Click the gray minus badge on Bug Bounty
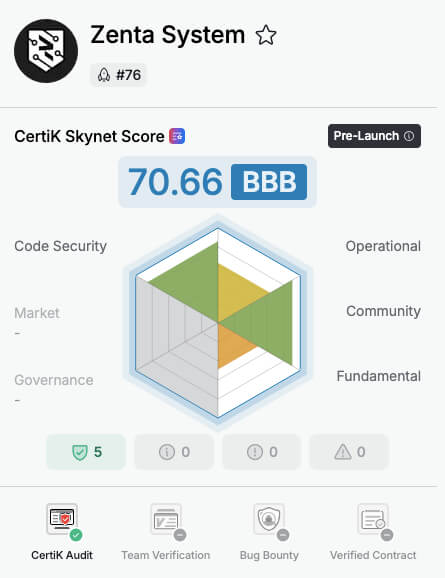This screenshot has width=445, height=578. tap(283, 535)
